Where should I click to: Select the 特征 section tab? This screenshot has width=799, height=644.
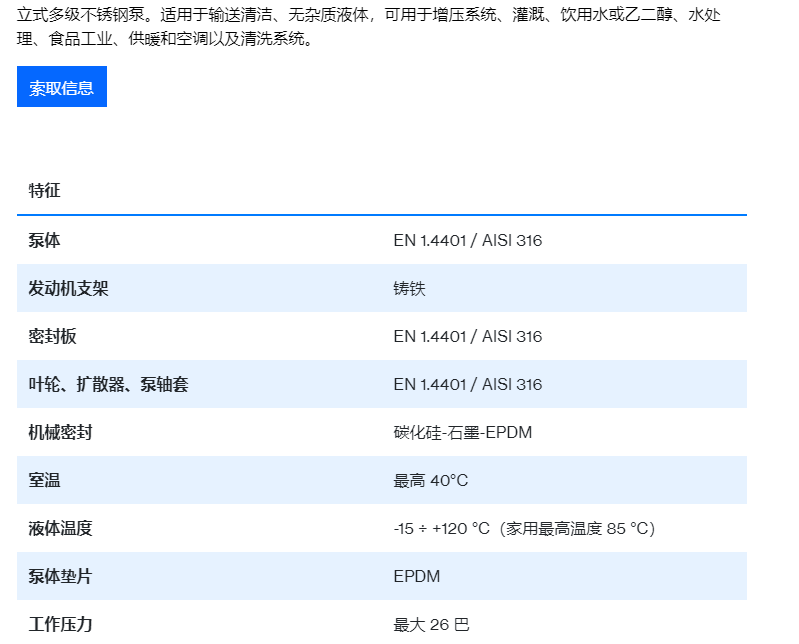(45, 190)
